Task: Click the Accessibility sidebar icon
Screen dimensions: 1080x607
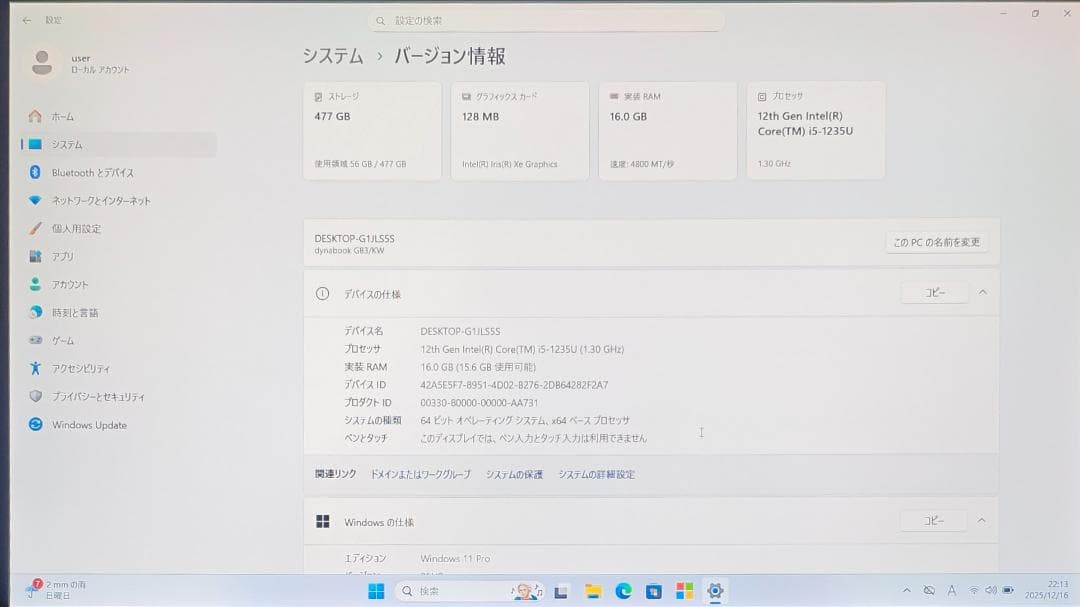Action: point(35,368)
